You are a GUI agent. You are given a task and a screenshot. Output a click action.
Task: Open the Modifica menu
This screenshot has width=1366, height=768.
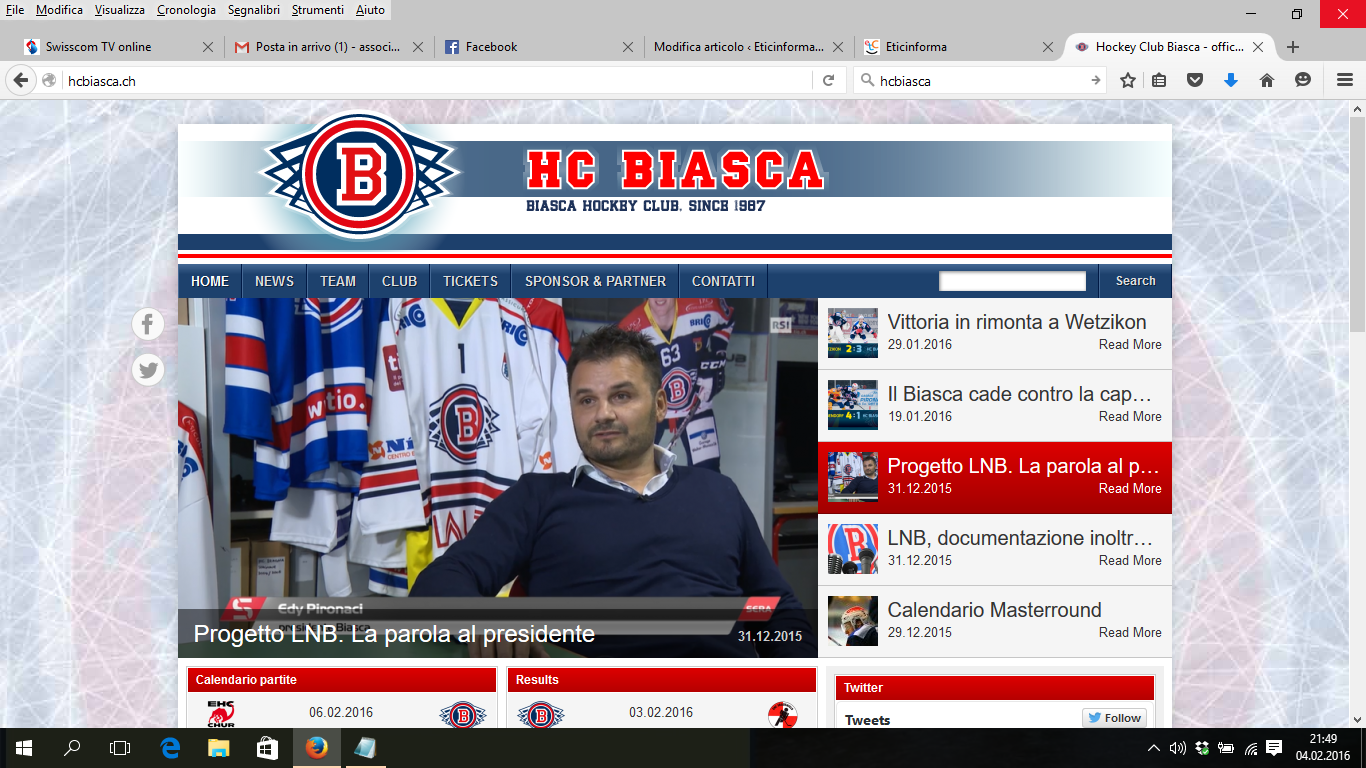pos(59,10)
